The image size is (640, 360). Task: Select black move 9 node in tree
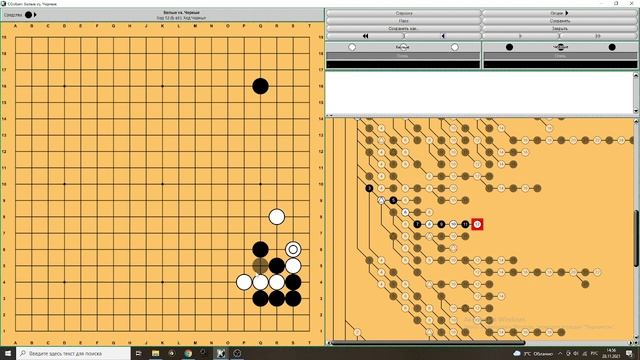(441, 224)
